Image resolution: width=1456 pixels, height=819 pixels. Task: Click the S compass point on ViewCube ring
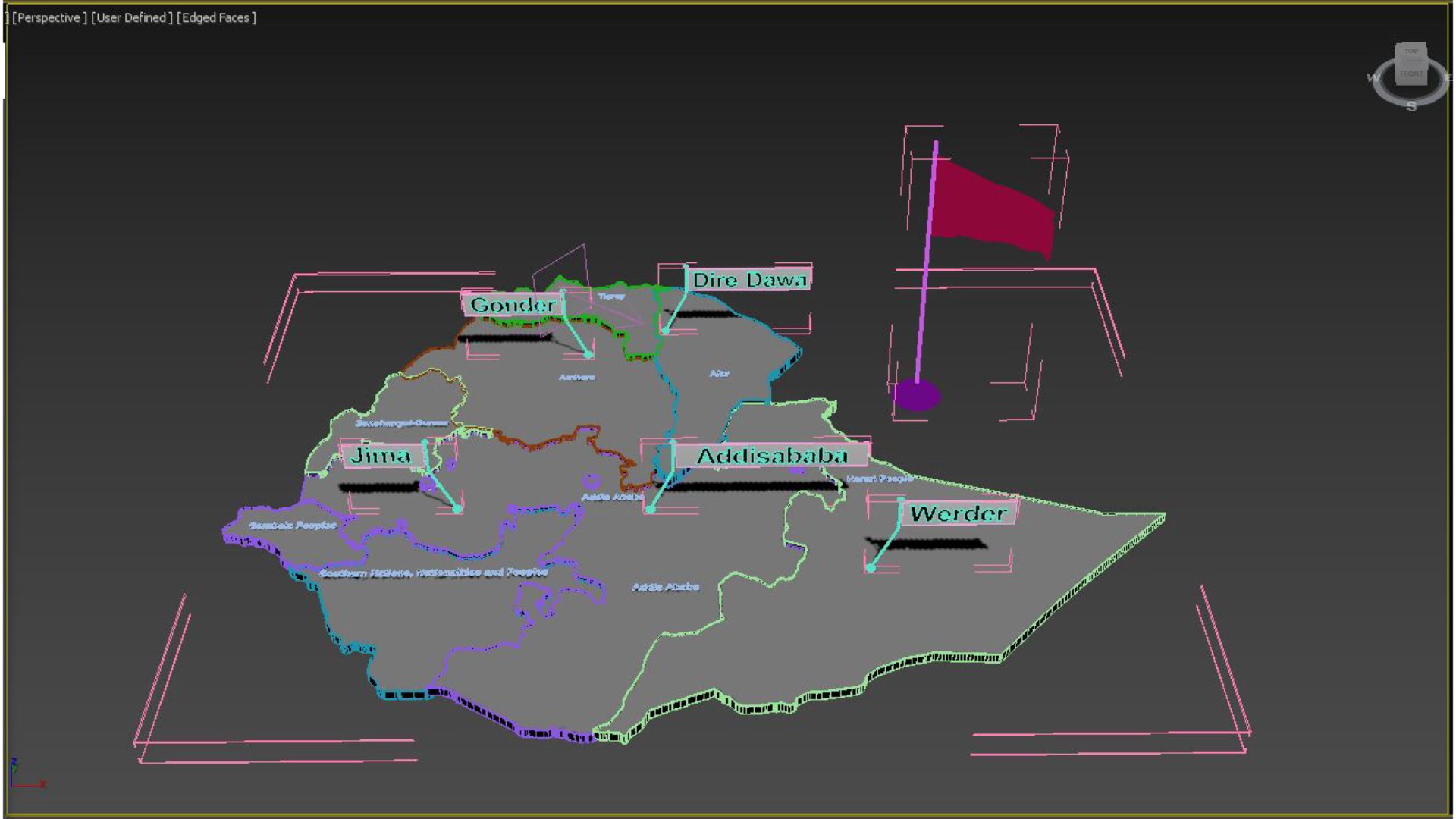click(1411, 106)
